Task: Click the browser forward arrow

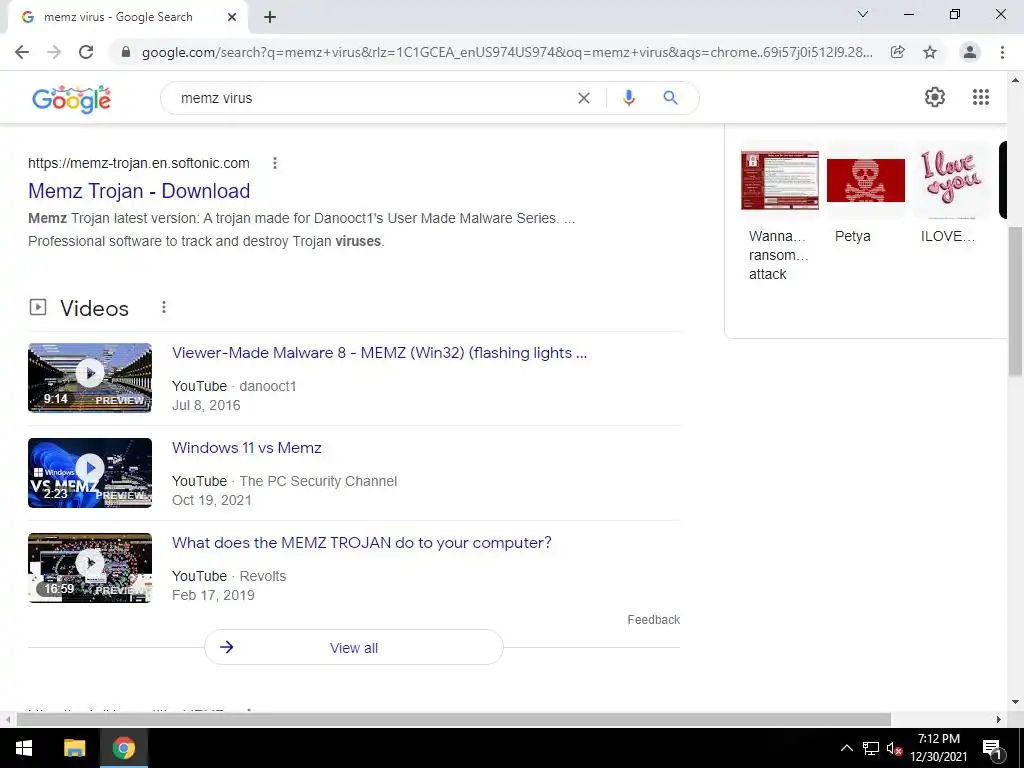Action: coord(54,52)
